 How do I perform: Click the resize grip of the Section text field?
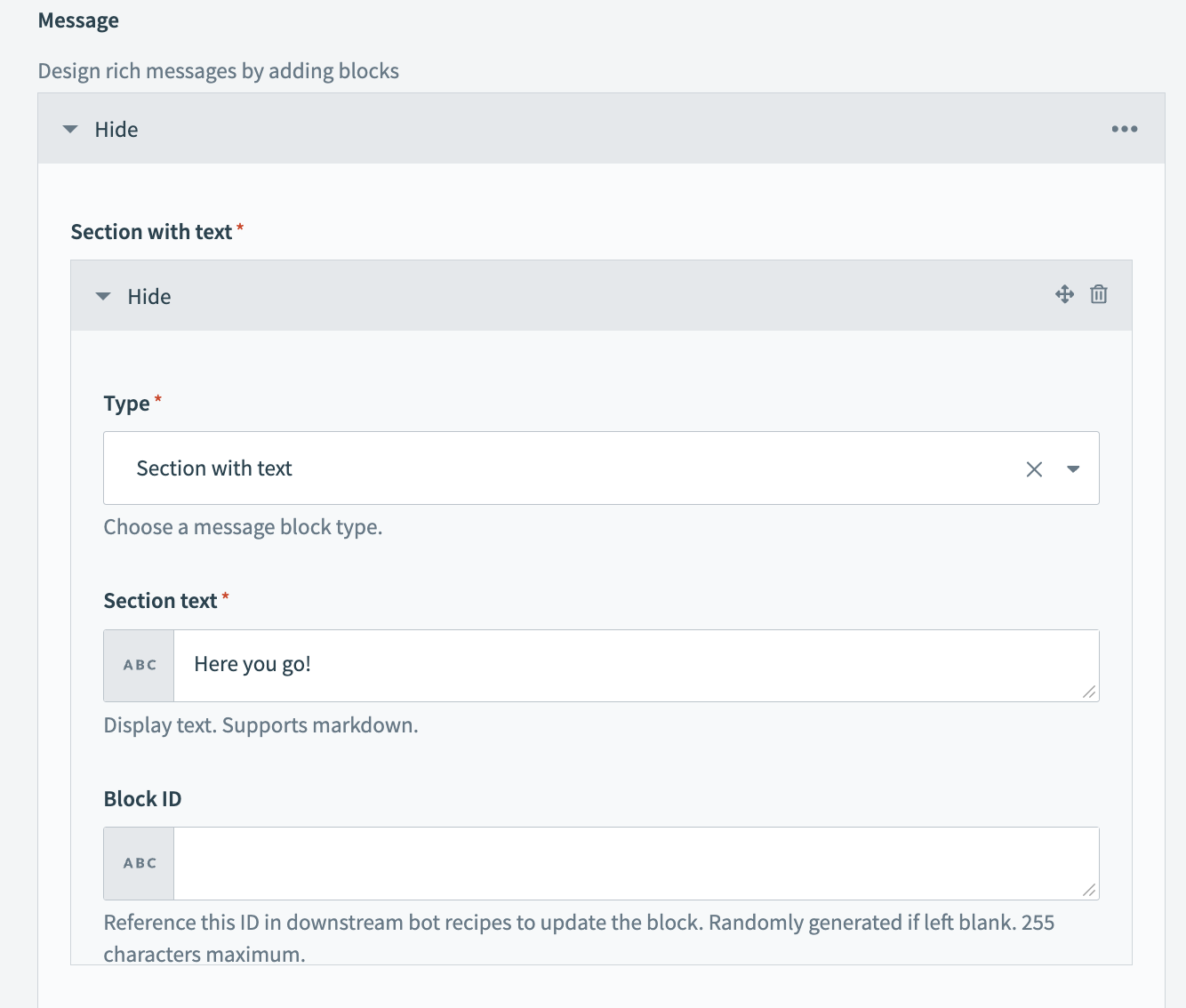point(1089,692)
